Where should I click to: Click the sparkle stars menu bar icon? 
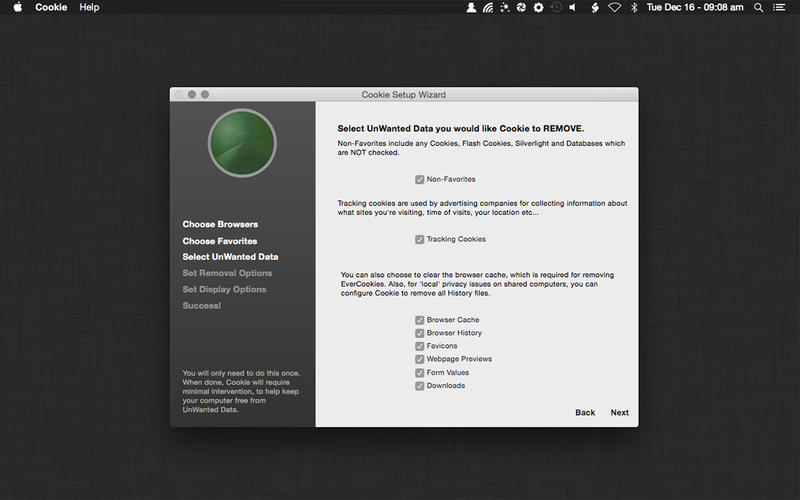point(505,7)
